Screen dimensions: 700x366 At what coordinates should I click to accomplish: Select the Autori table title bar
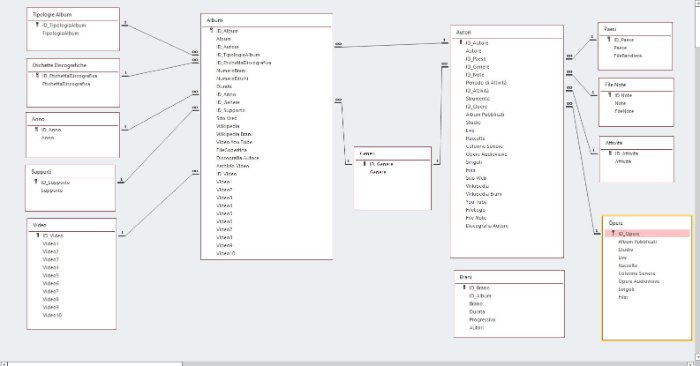tap(507, 33)
